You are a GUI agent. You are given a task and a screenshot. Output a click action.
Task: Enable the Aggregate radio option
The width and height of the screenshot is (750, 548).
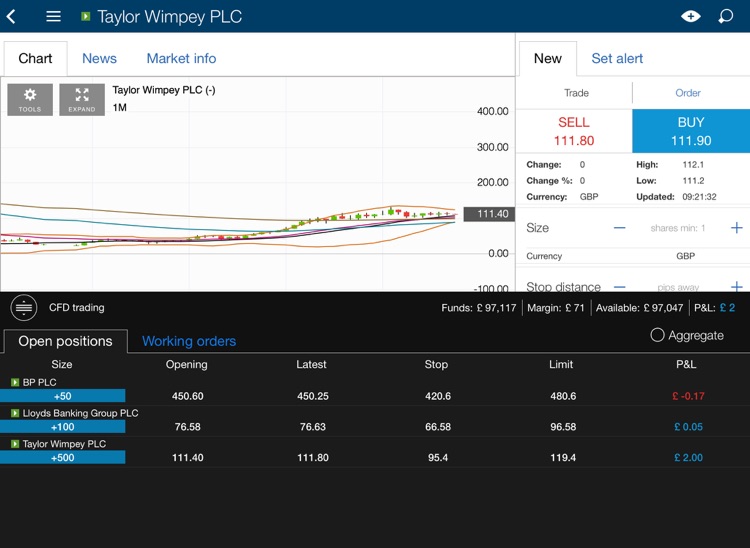click(657, 335)
